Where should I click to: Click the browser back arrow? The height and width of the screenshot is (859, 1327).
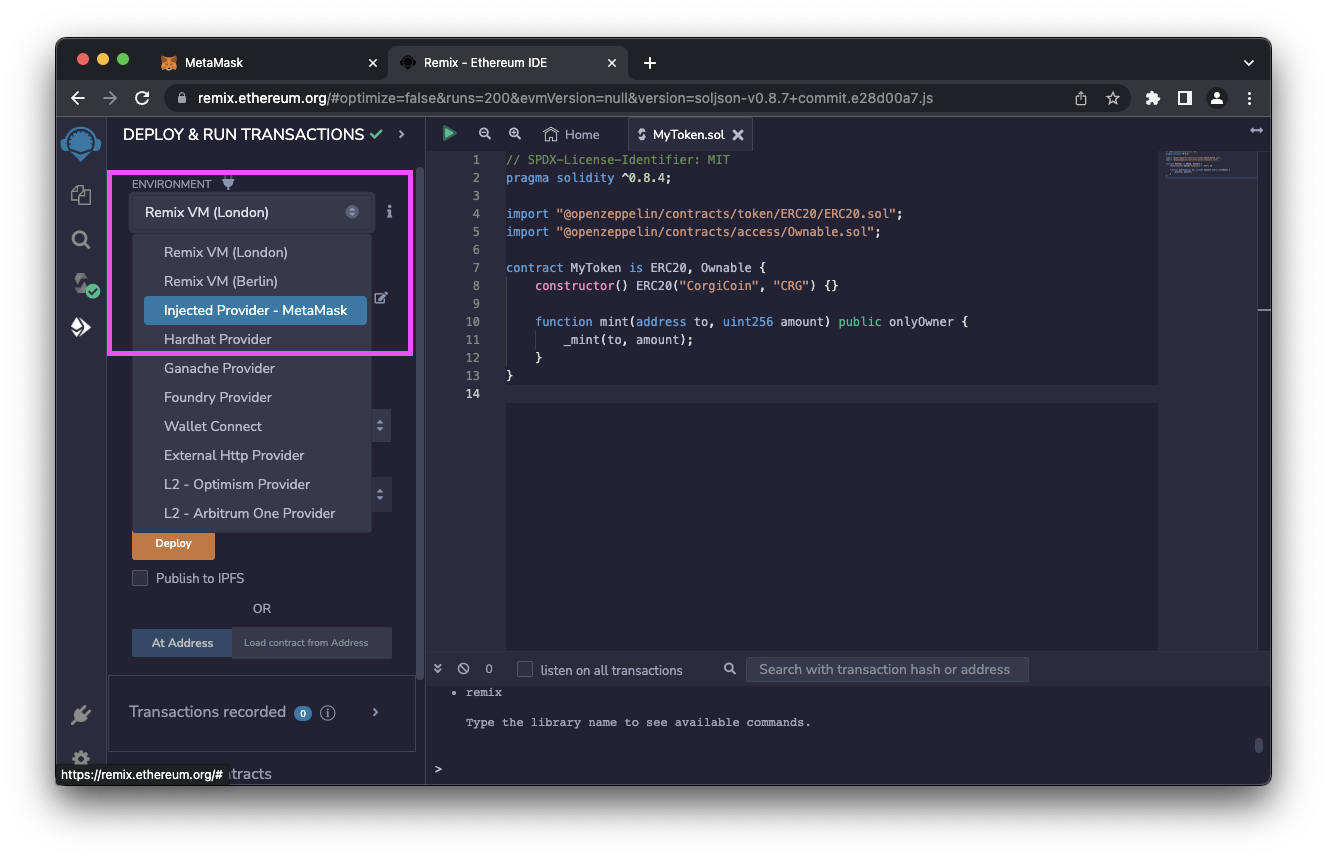(78, 98)
